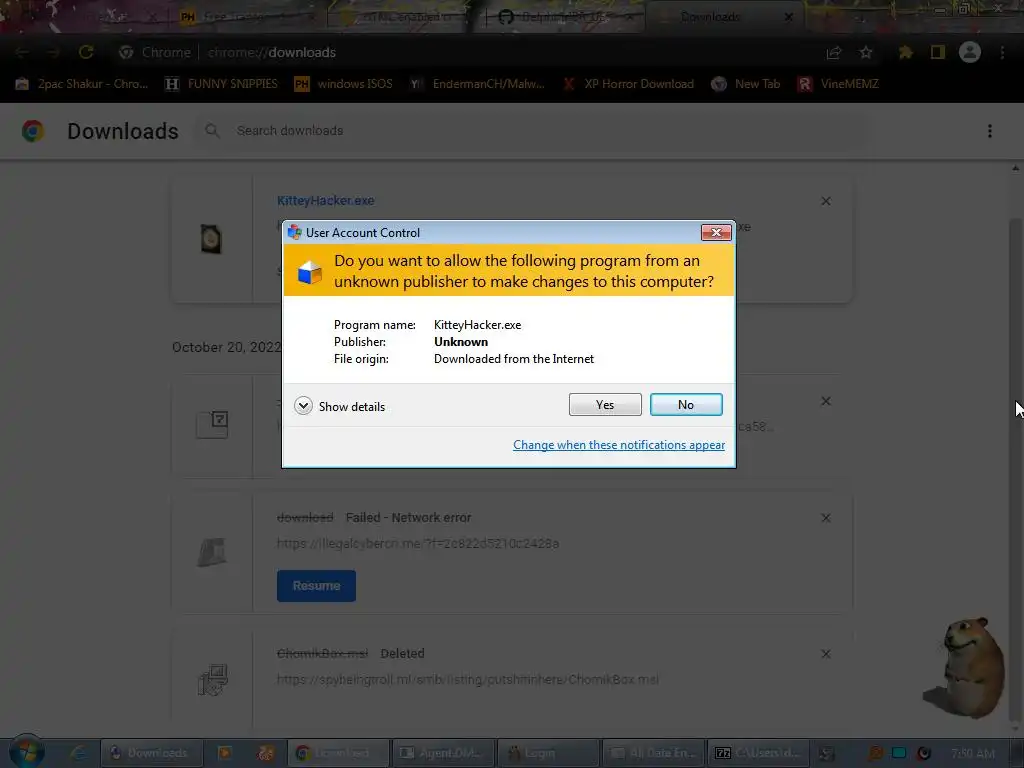The height and width of the screenshot is (768, 1024).
Task: Click the hamster desktop mascot
Action: (x=965, y=667)
